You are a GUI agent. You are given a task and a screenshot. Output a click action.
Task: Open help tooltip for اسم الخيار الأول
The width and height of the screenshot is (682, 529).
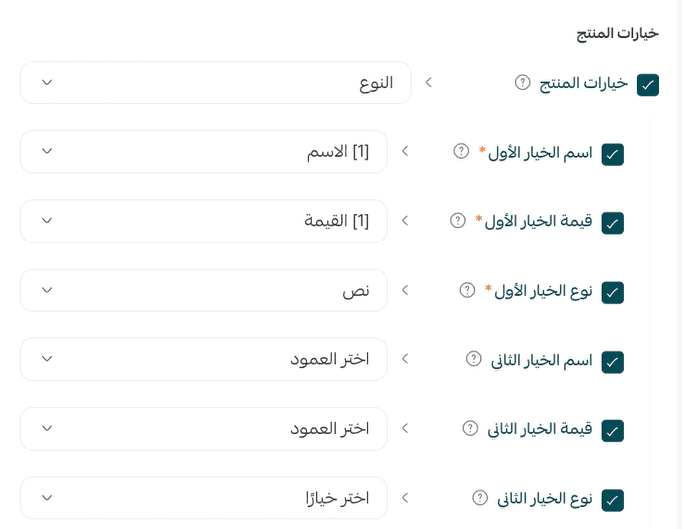[x=461, y=151]
